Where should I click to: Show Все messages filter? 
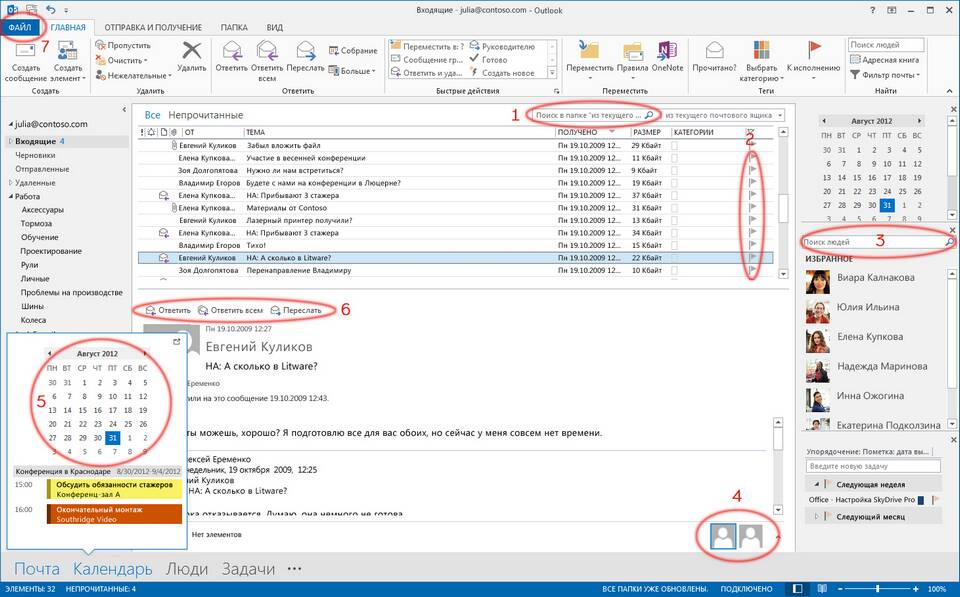152,115
